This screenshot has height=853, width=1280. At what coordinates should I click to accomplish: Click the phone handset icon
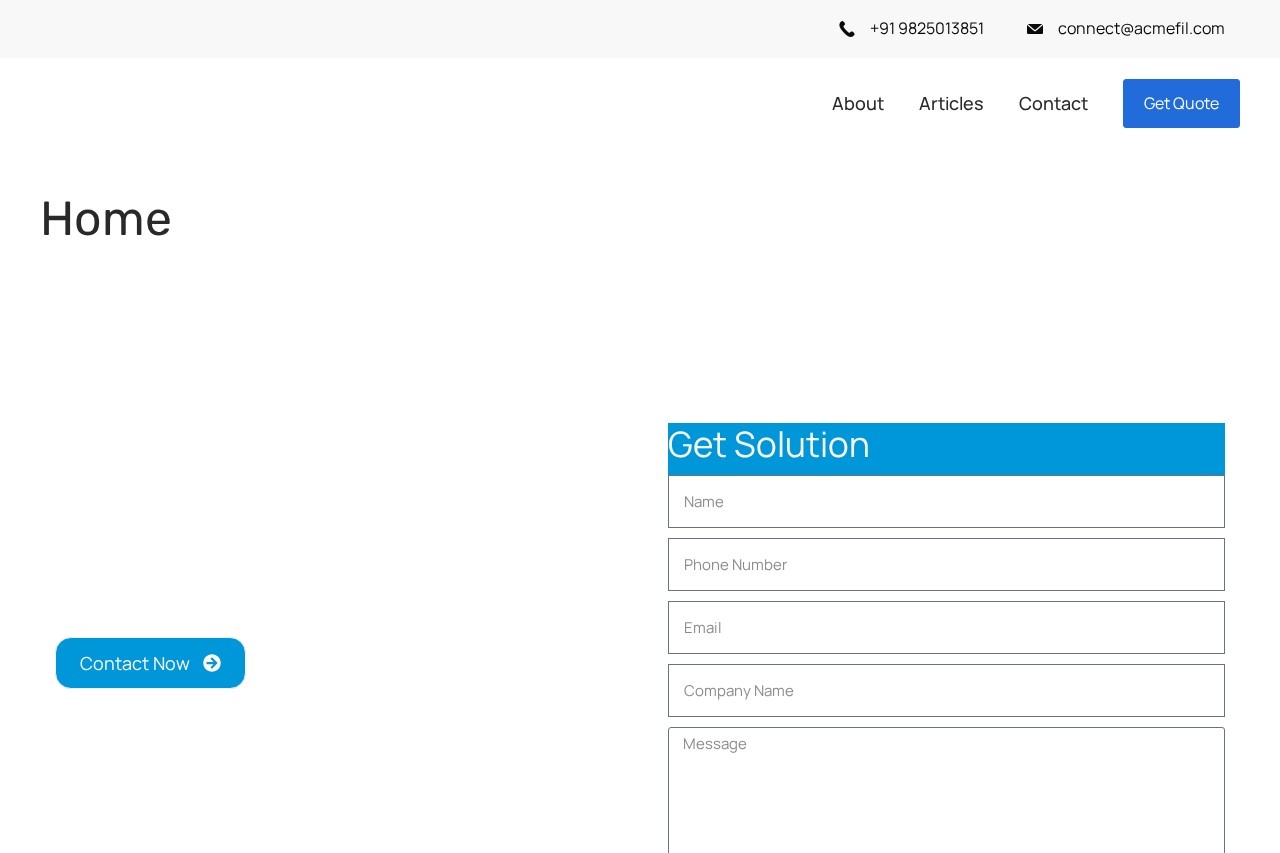coord(847,29)
